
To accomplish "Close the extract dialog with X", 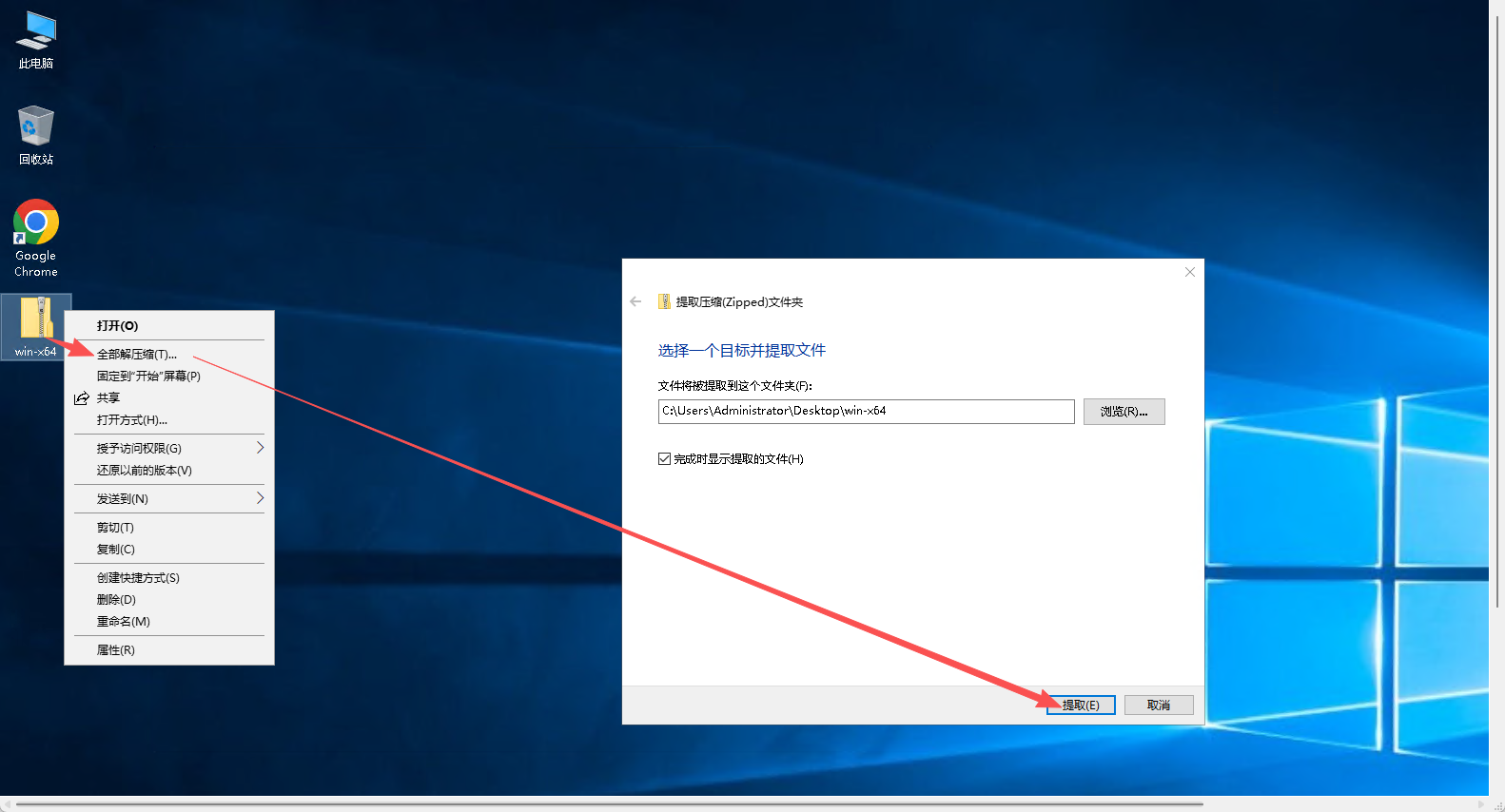I will (x=1189, y=272).
